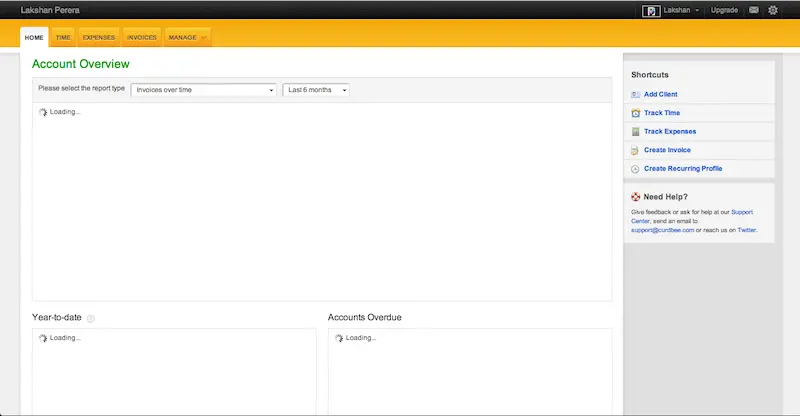Click the Create Recurring Profile link
Image resolution: width=800 pixels, height=416 pixels.
(683, 168)
